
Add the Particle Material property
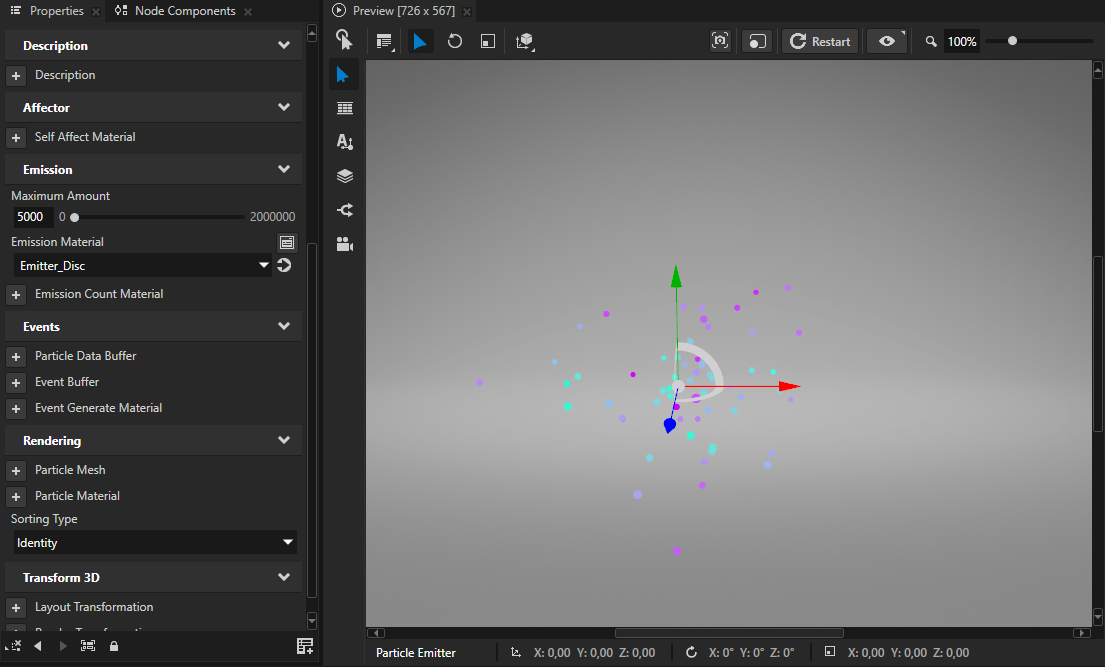16,496
